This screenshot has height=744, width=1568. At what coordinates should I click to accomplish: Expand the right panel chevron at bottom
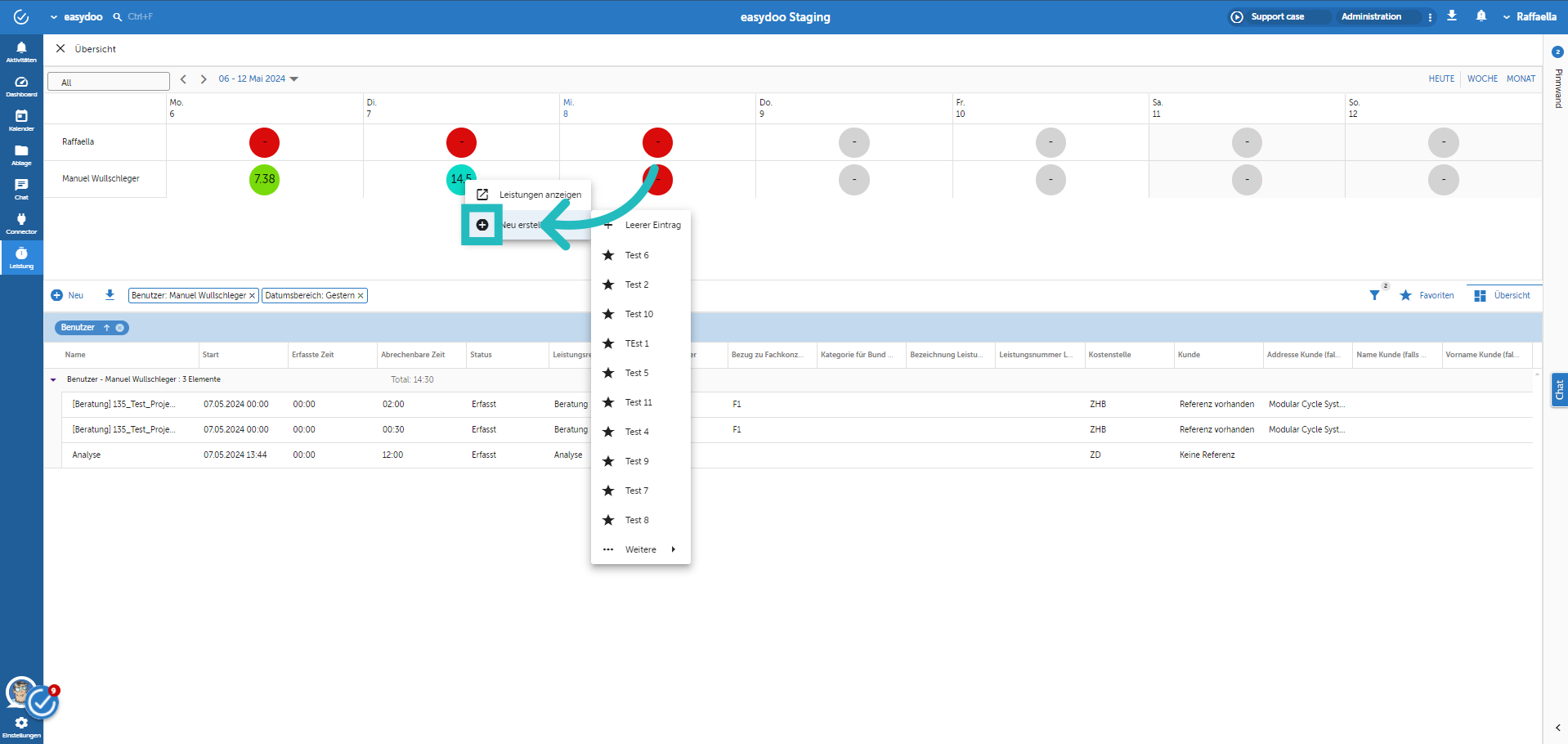point(1557,728)
